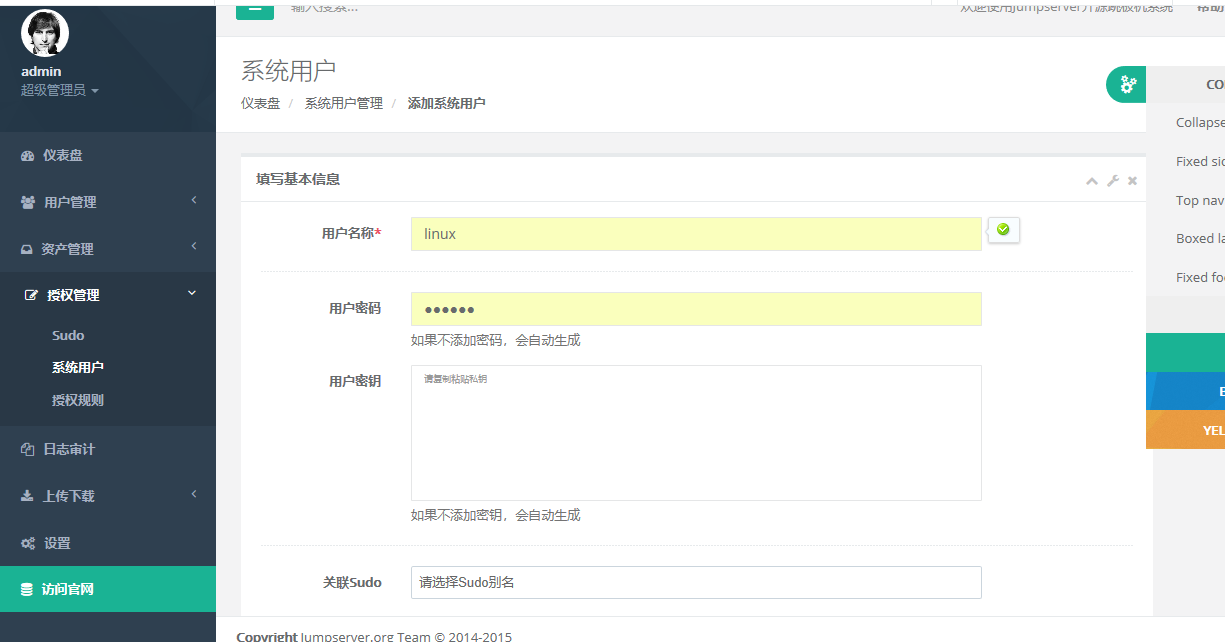
Task: Select 系统用户 submenu item in sidebar
Action: click(x=78, y=367)
